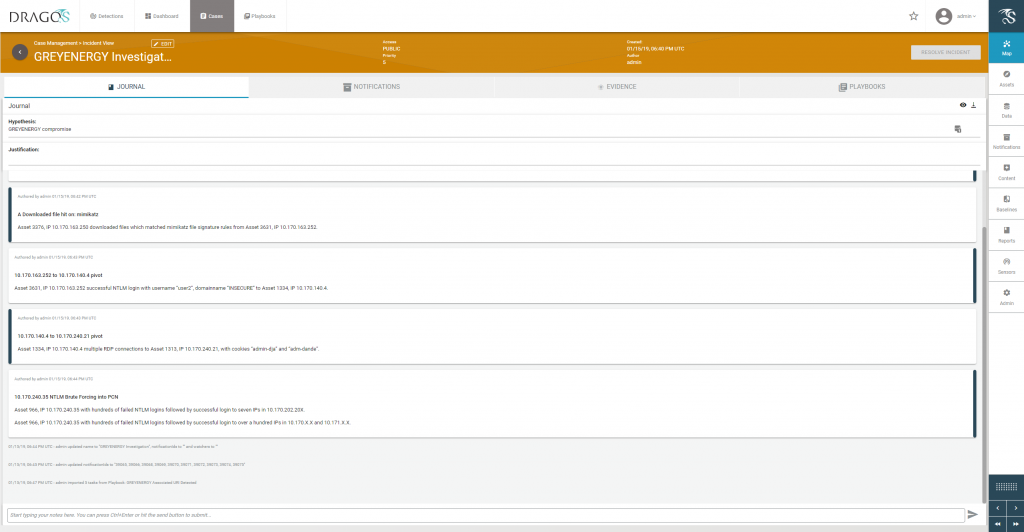Screen dimensions: 1024x532
Task: Open the Dashboard menu
Action: click(162, 16)
